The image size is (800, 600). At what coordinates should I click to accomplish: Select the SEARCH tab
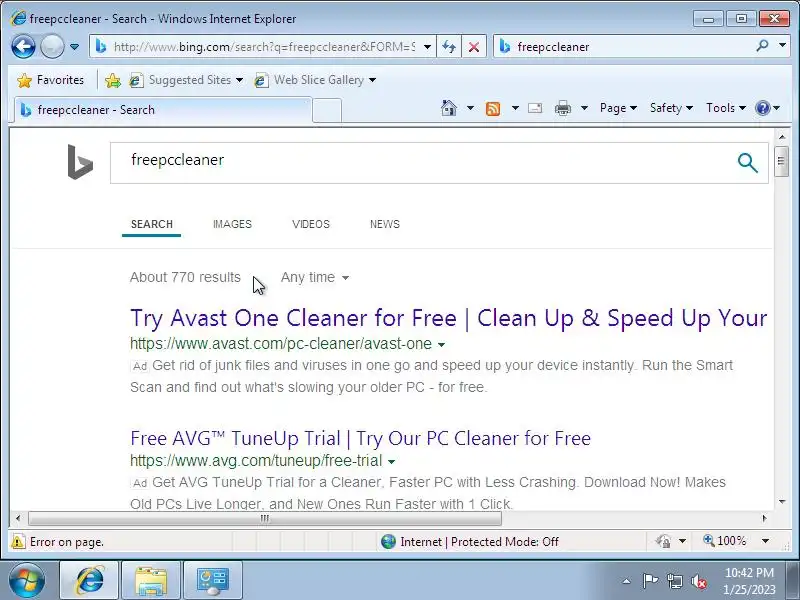[152, 224]
